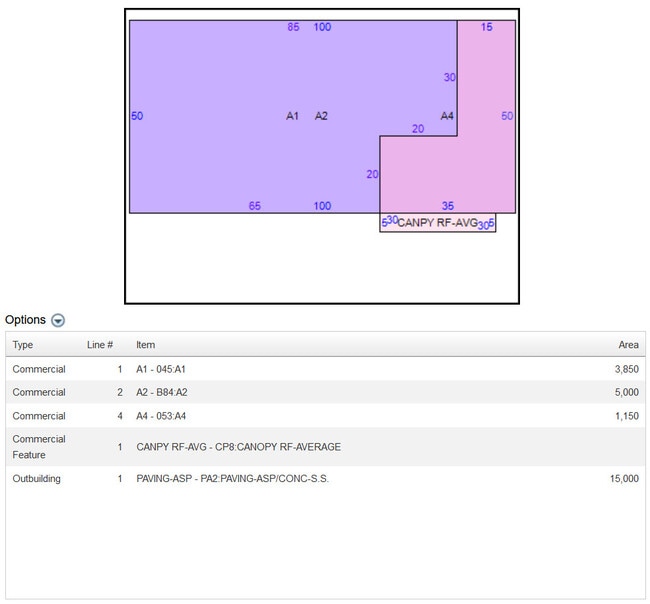
Task: Expand the Options dropdown arrow
Action: [x=58, y=320]
